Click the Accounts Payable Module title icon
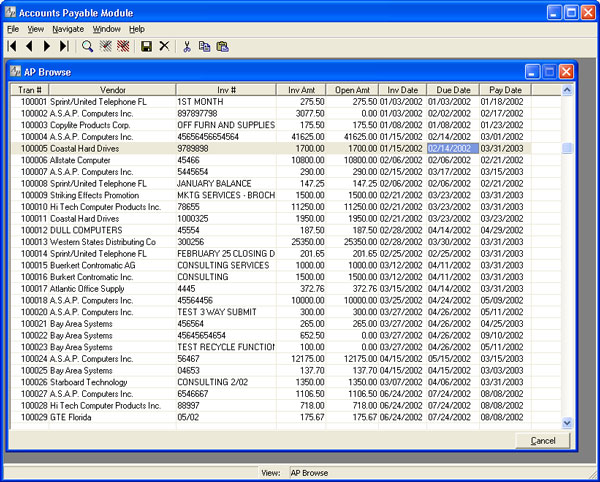The image size is (600, 482). pyautogui.click(x=10, y=12)
